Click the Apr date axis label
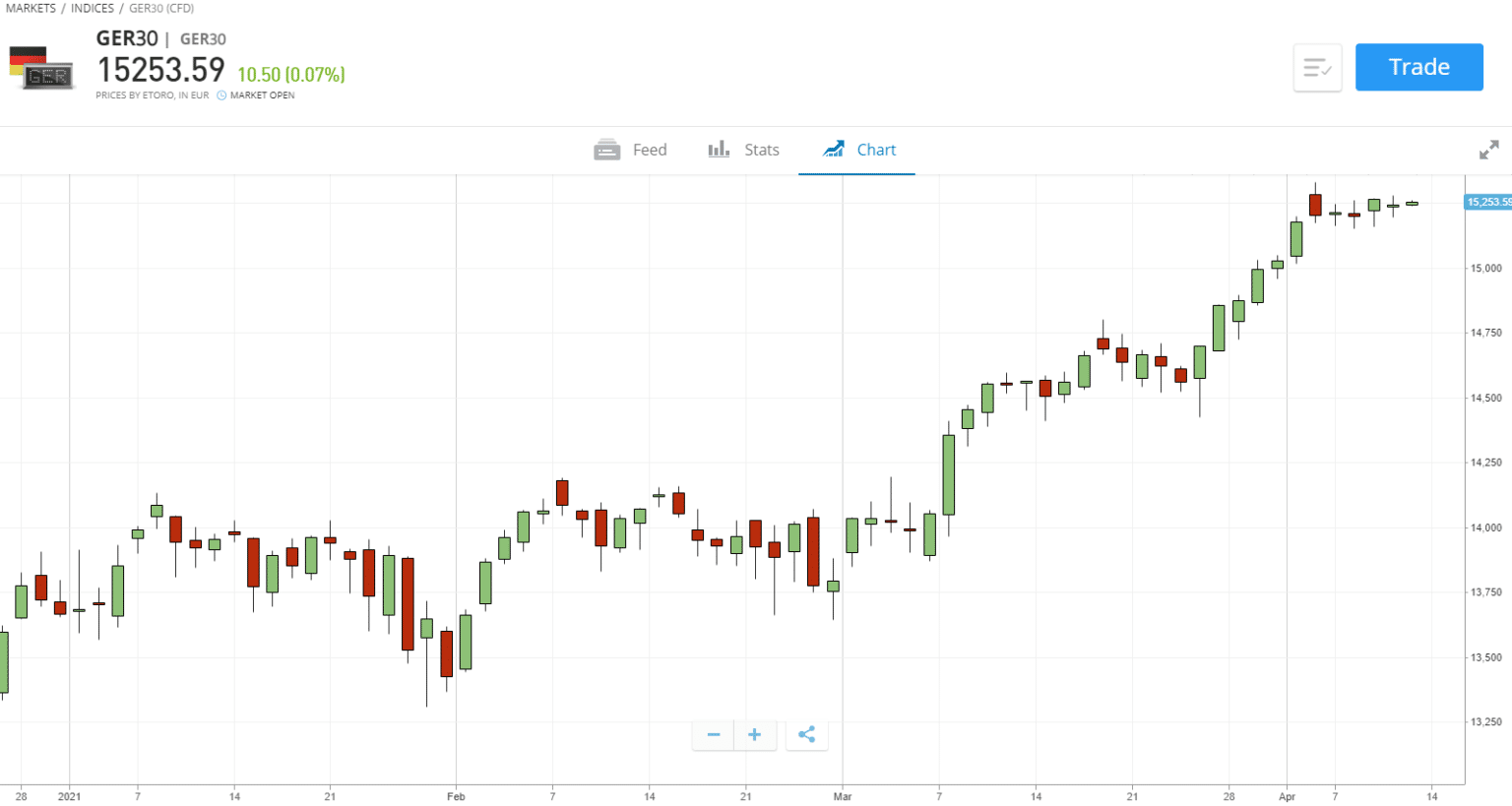Screen dimensions: 1512x806 coord(1288,796)
